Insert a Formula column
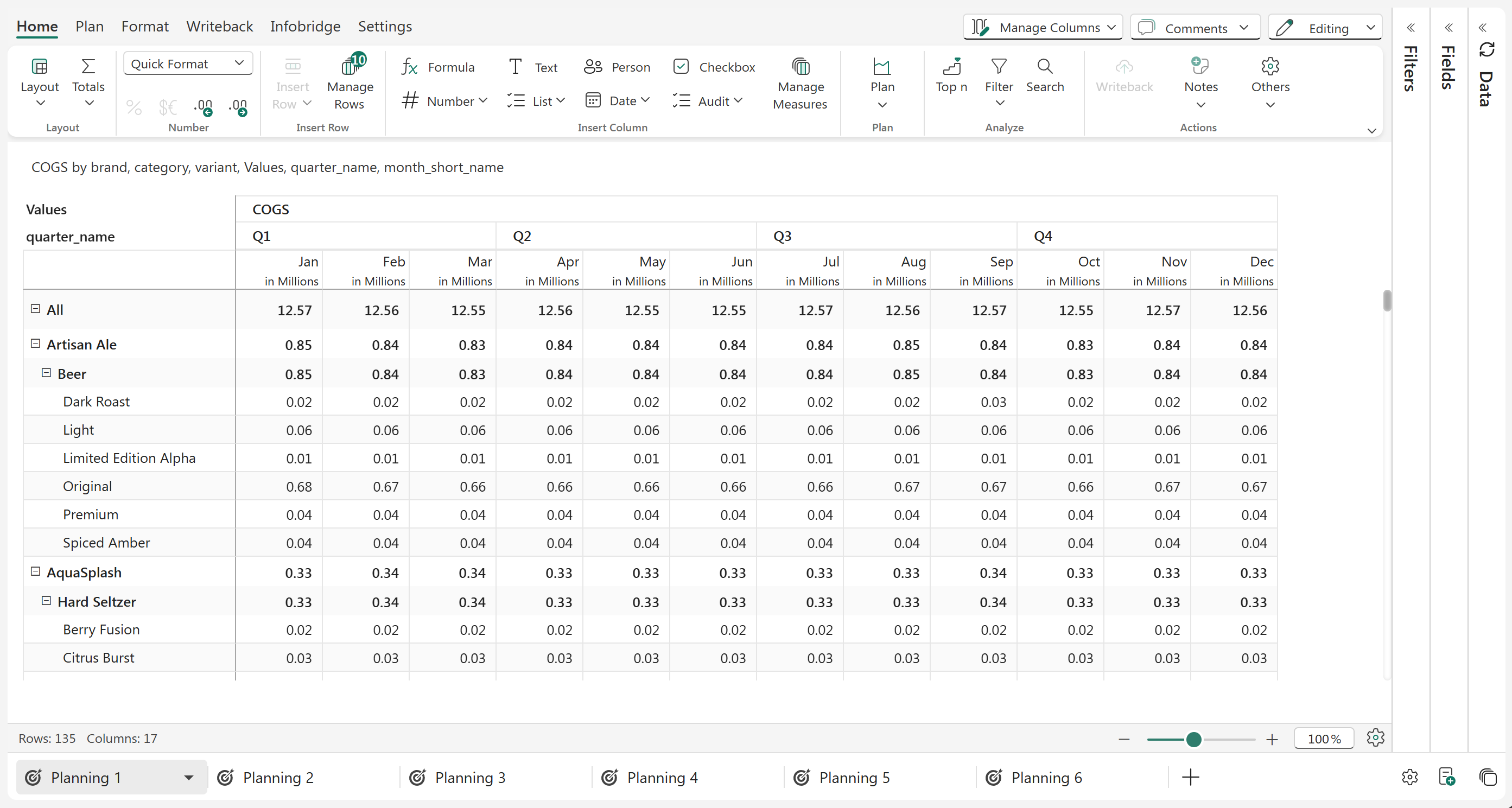 438,67
